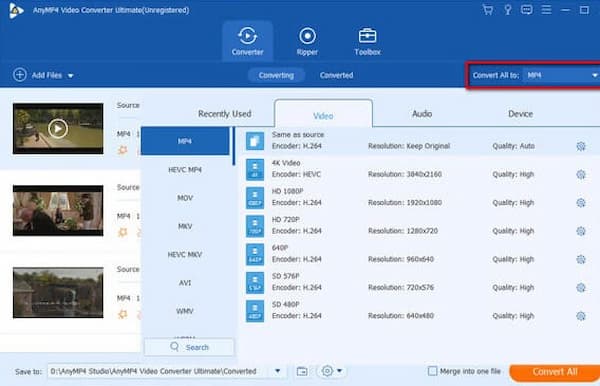Open the hamburger menu icon
Screen dimensions: 600x386
pos(546,10)
